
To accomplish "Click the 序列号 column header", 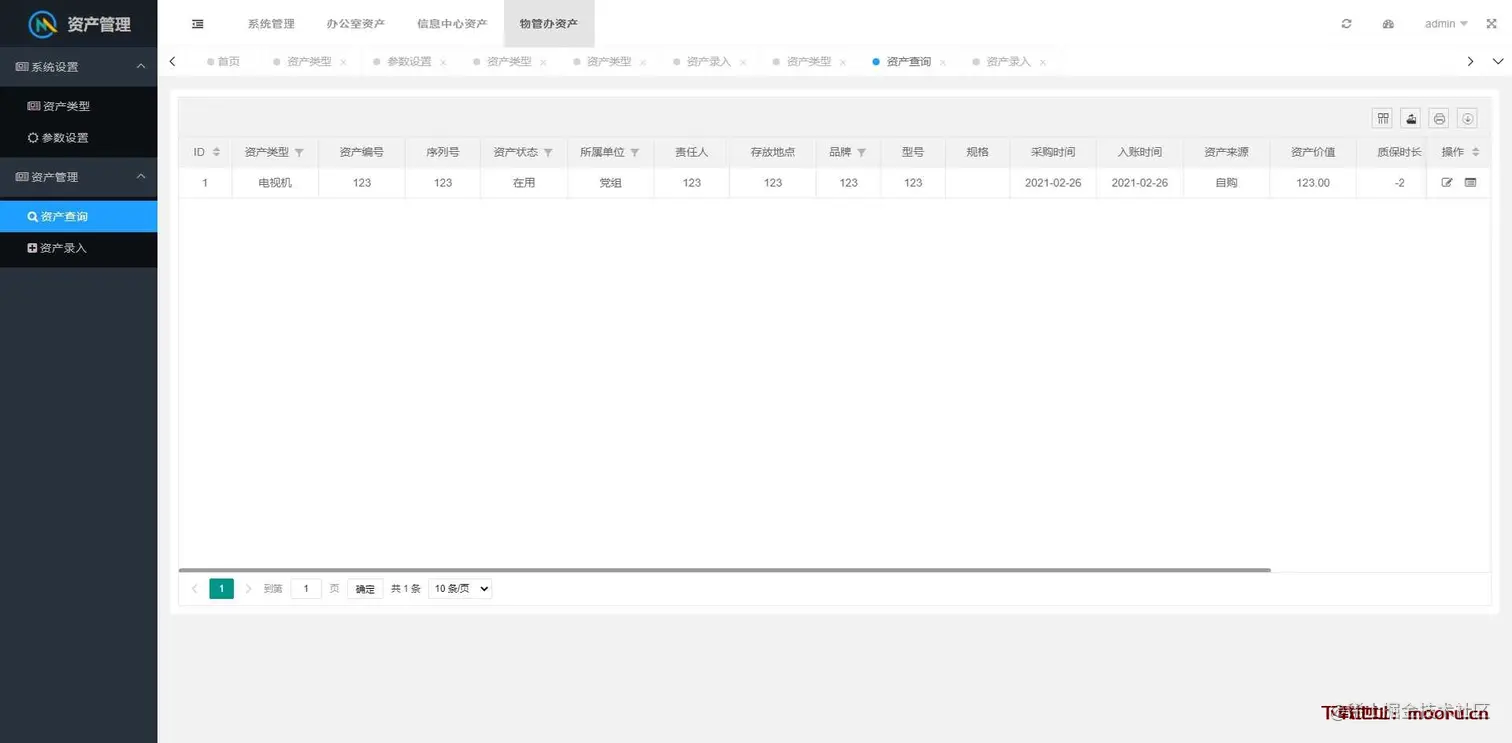I will [x=443, y=152].
